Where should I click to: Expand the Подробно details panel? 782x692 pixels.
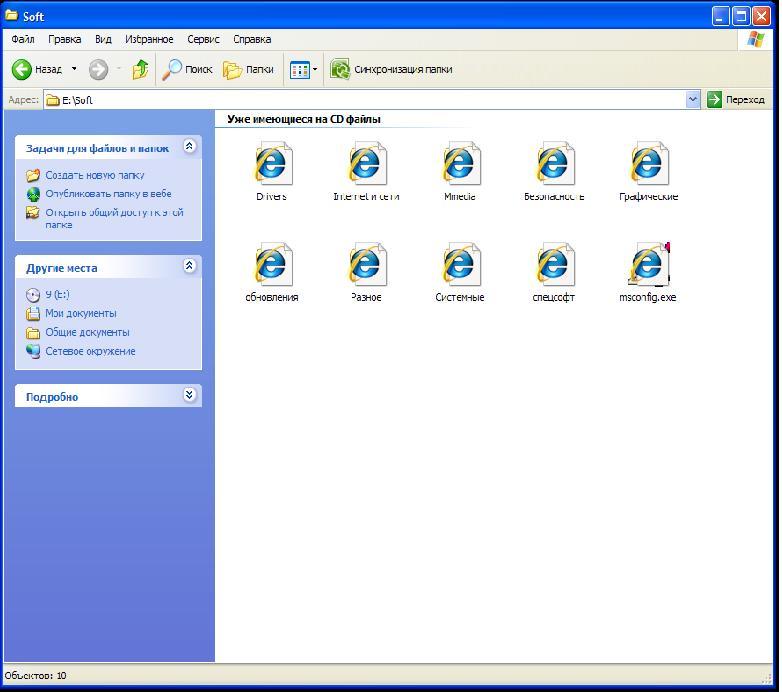(x=190, y=396)
